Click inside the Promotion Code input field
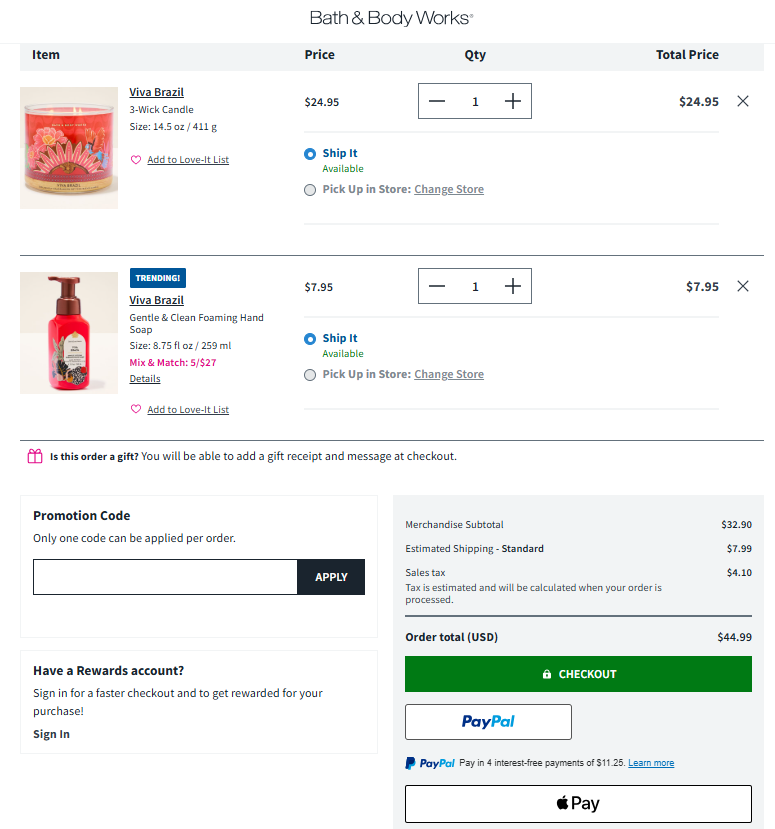 (165, 577)
